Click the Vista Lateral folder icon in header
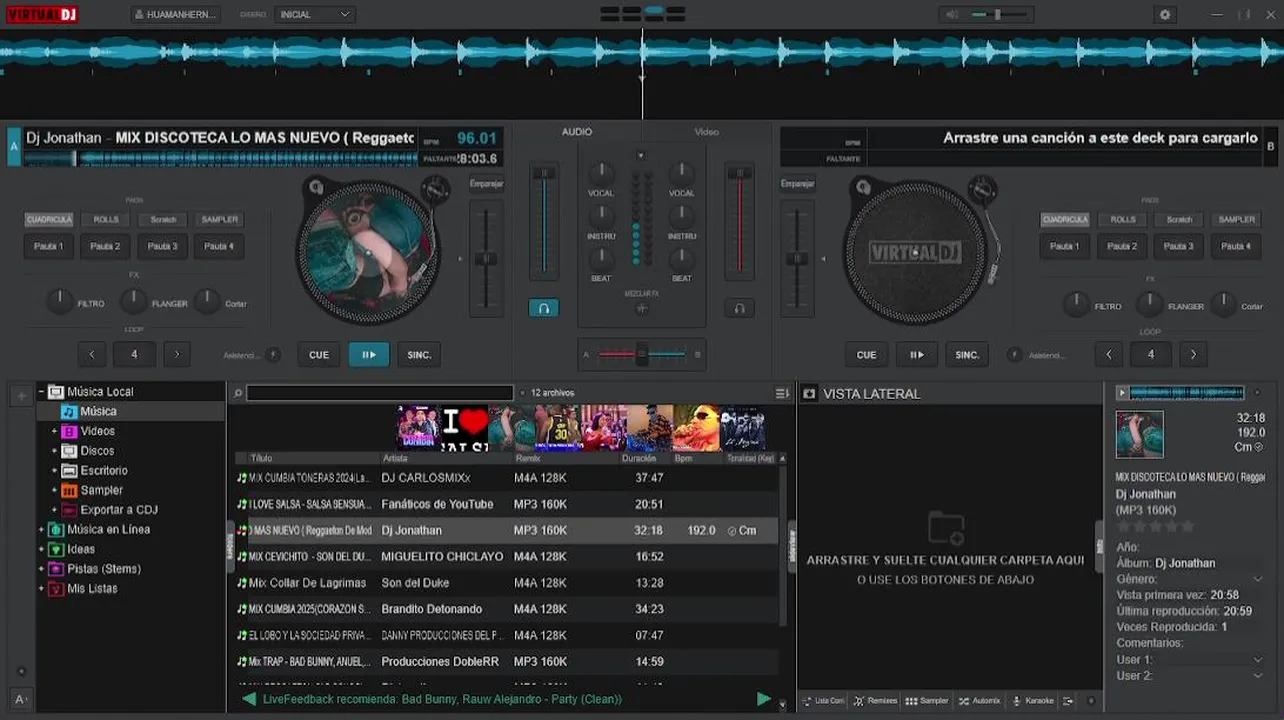 coord(810,394)
